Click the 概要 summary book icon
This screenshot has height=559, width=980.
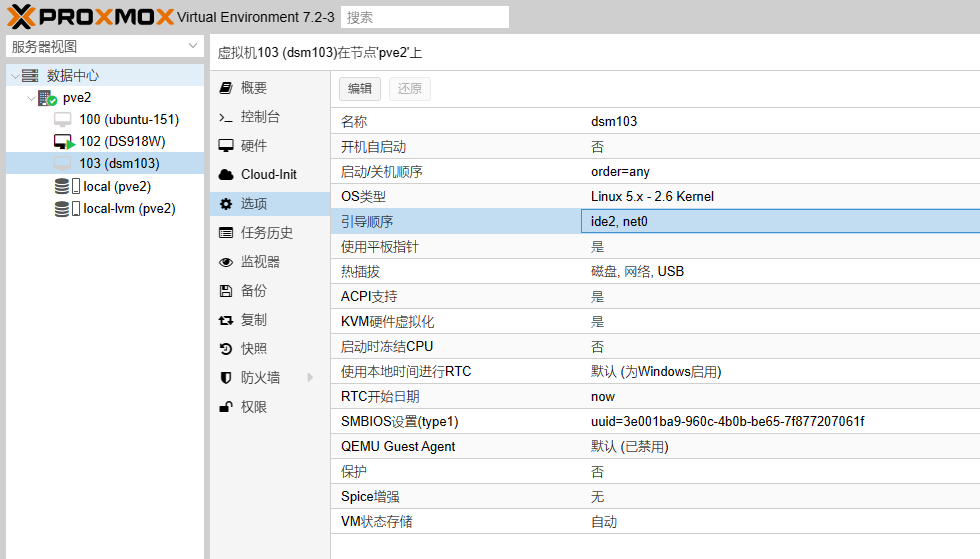tap(226, 88)
